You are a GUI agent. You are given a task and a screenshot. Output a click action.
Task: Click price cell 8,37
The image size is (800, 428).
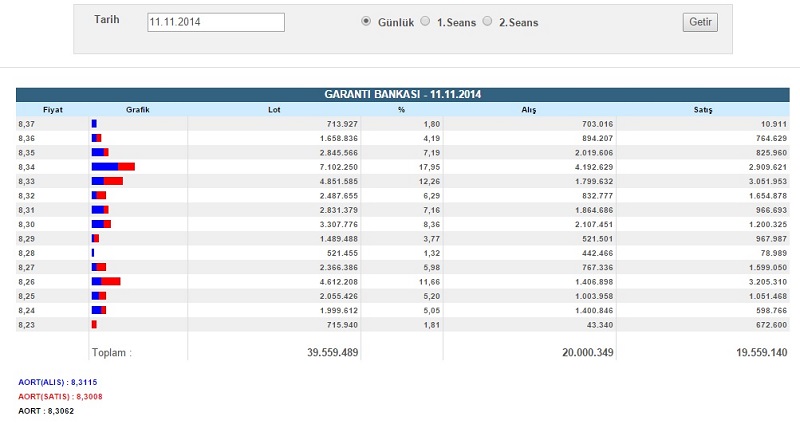(x=27, y=124)
